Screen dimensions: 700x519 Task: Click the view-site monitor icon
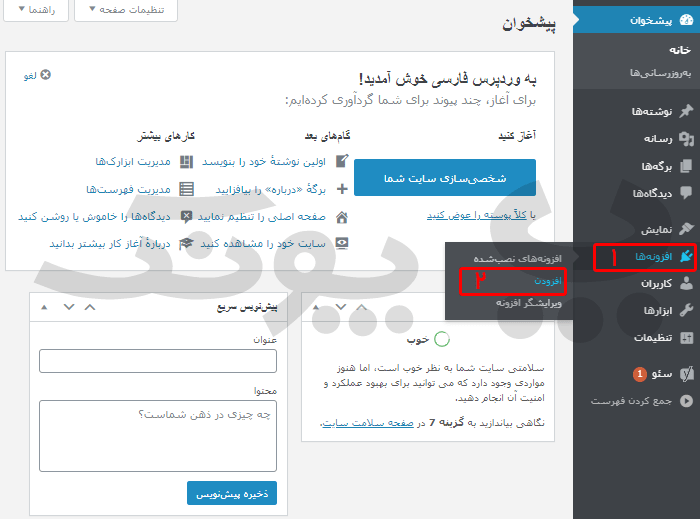pos(342,244)
